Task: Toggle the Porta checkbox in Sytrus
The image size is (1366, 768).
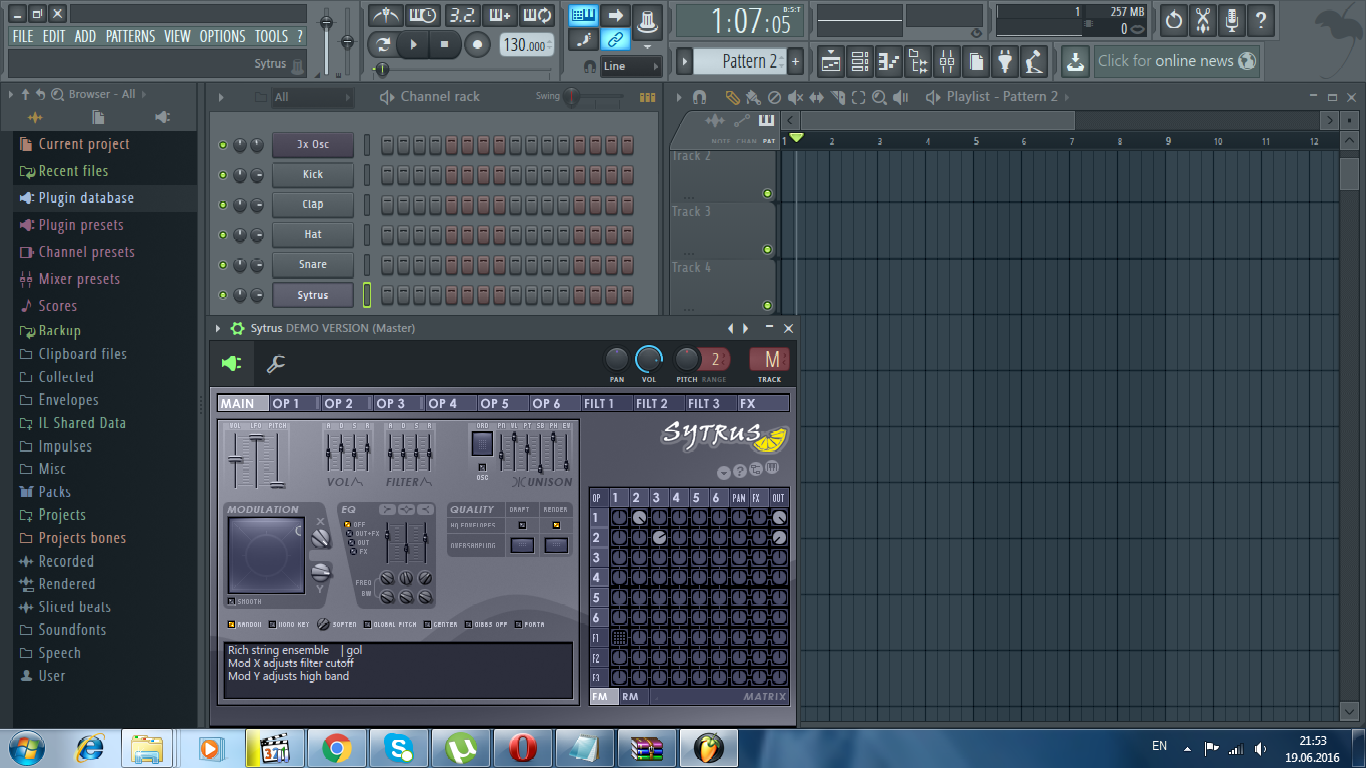Action: point(518,624)
